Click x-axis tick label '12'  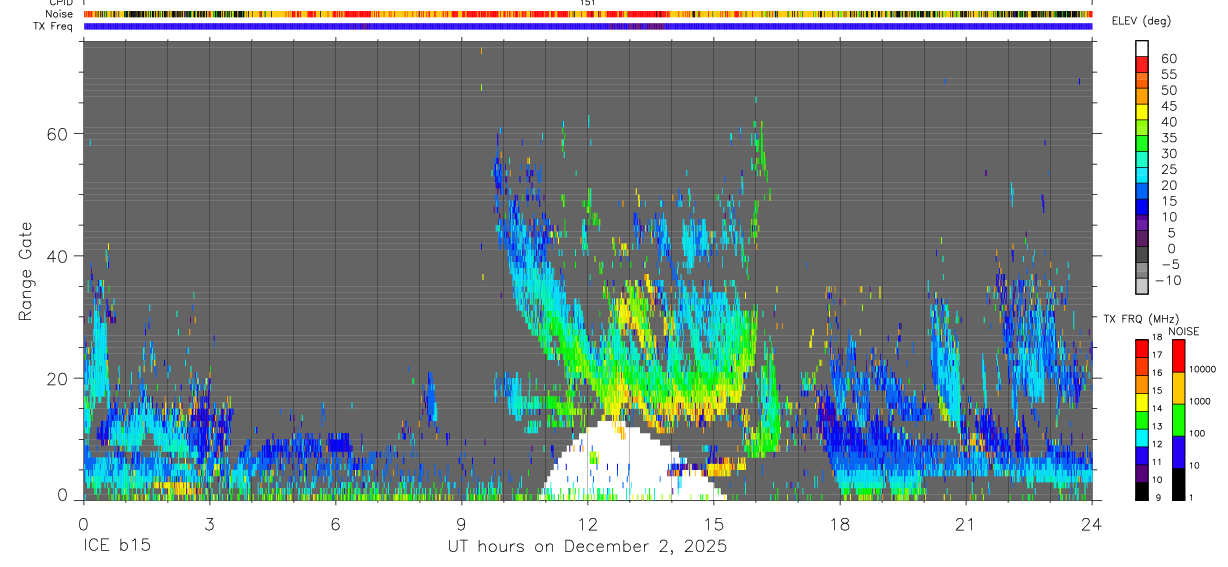(x=587, y=525)
